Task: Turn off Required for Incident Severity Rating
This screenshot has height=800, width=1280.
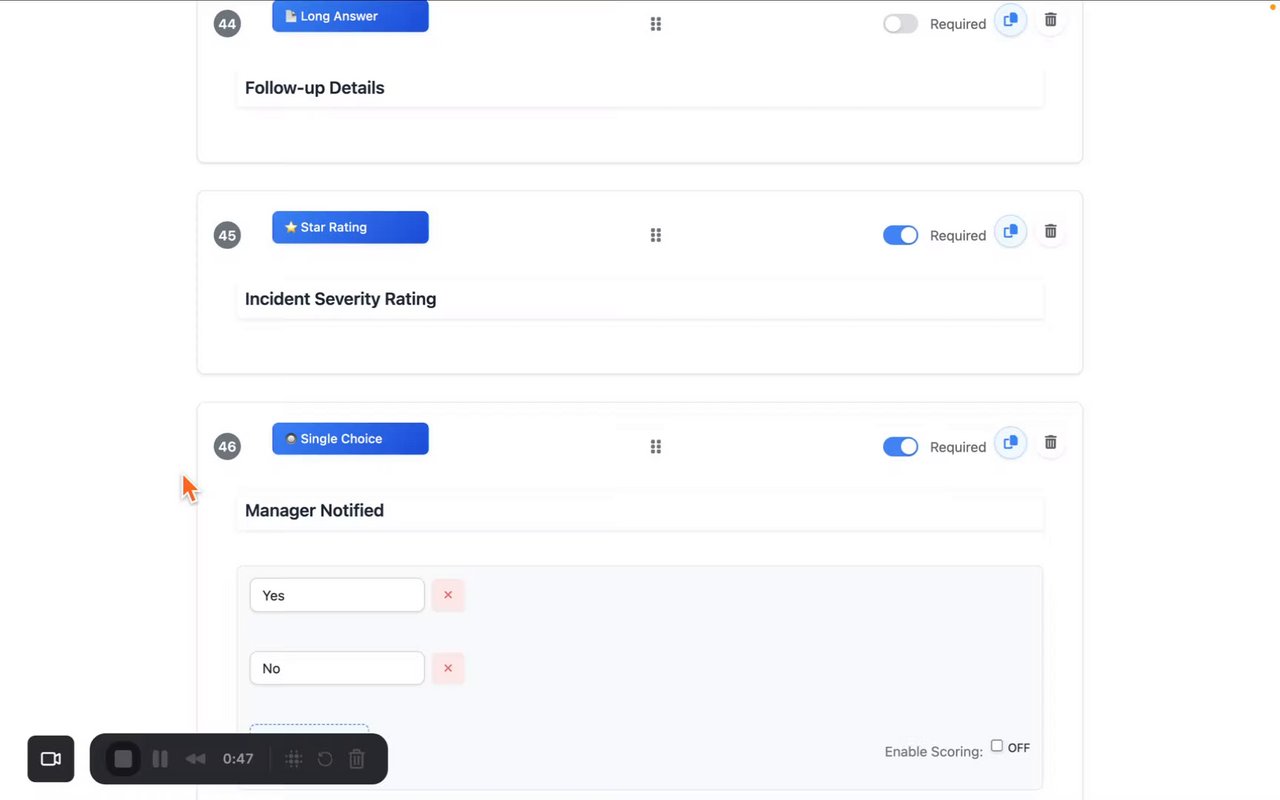Action: coord(900,235)
